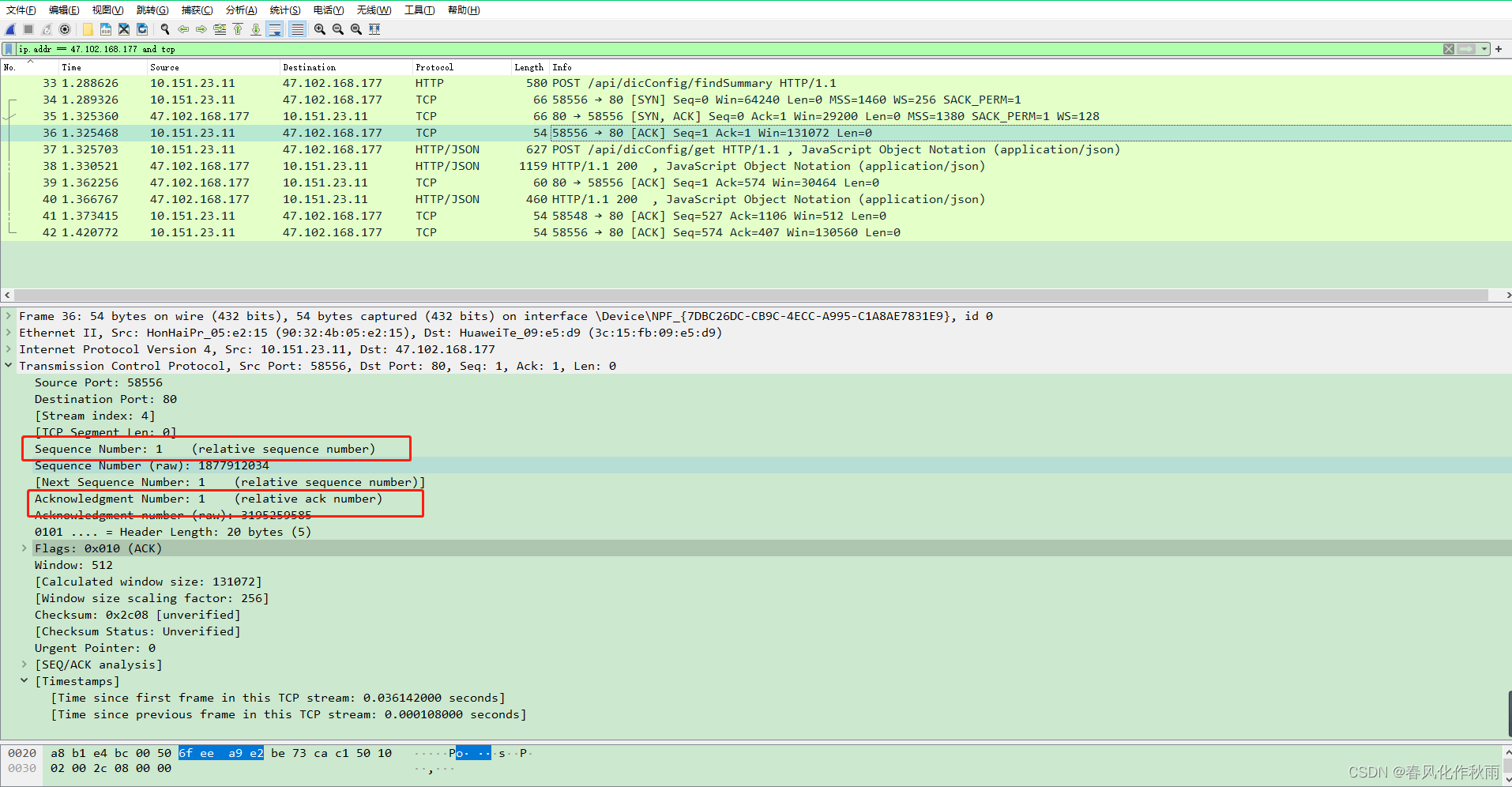Toggle auto-scroll during live capture
The image size is (1512, 787).
(275, 28)
